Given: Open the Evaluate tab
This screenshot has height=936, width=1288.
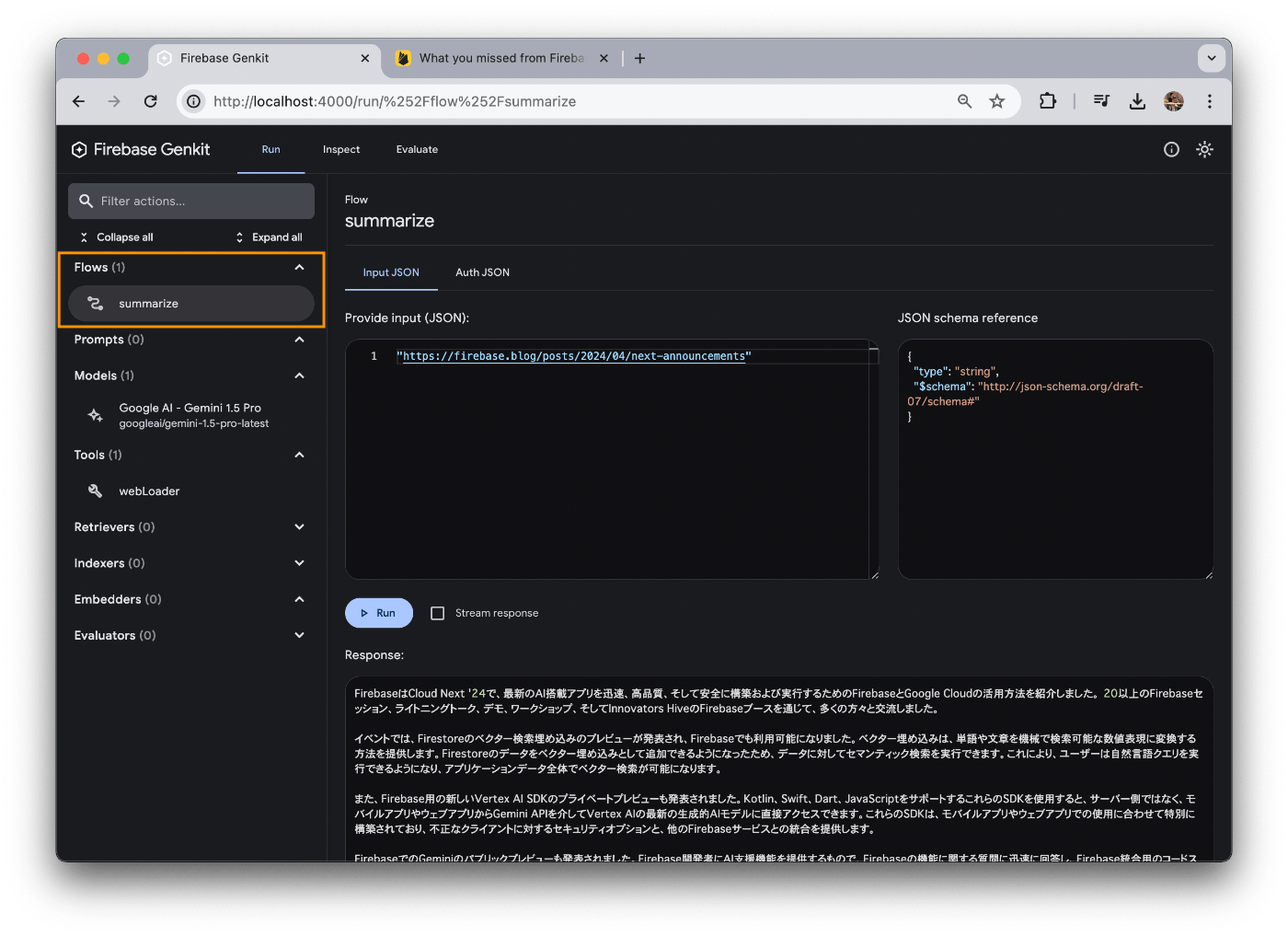Looking at the screenshot, I should click(417, 149).
